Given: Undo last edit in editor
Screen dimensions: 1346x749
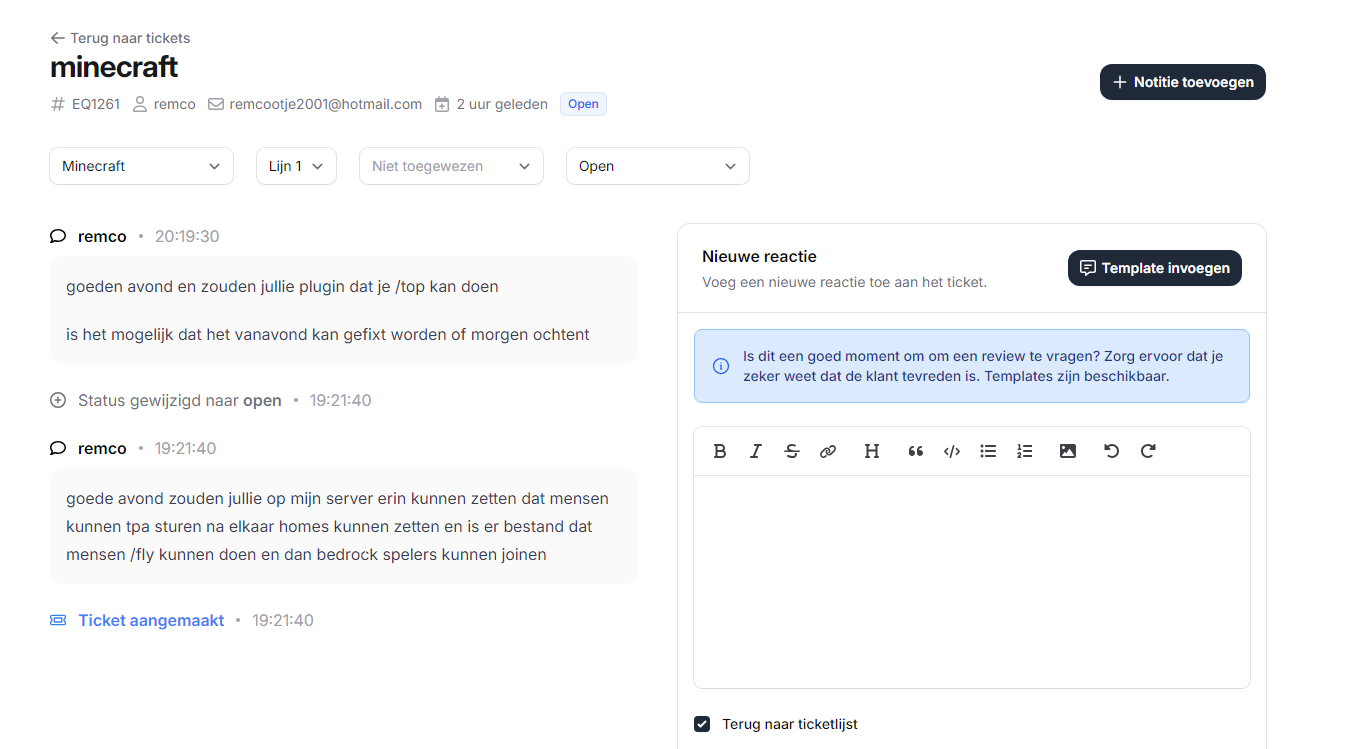Looking at the screenshot, I should pos(1111,451).
